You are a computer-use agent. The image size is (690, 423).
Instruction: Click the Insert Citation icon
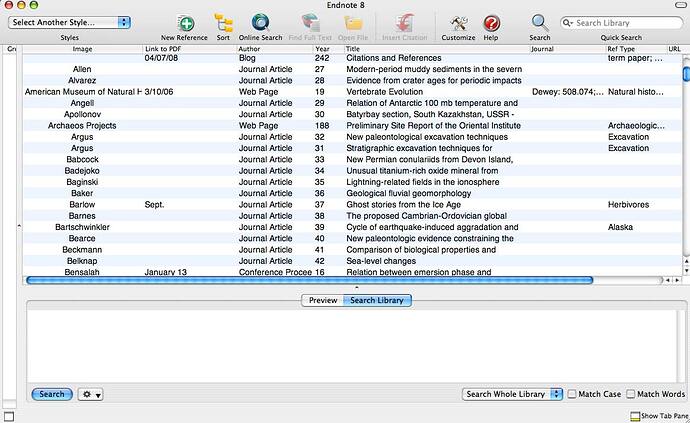(404, 23)
